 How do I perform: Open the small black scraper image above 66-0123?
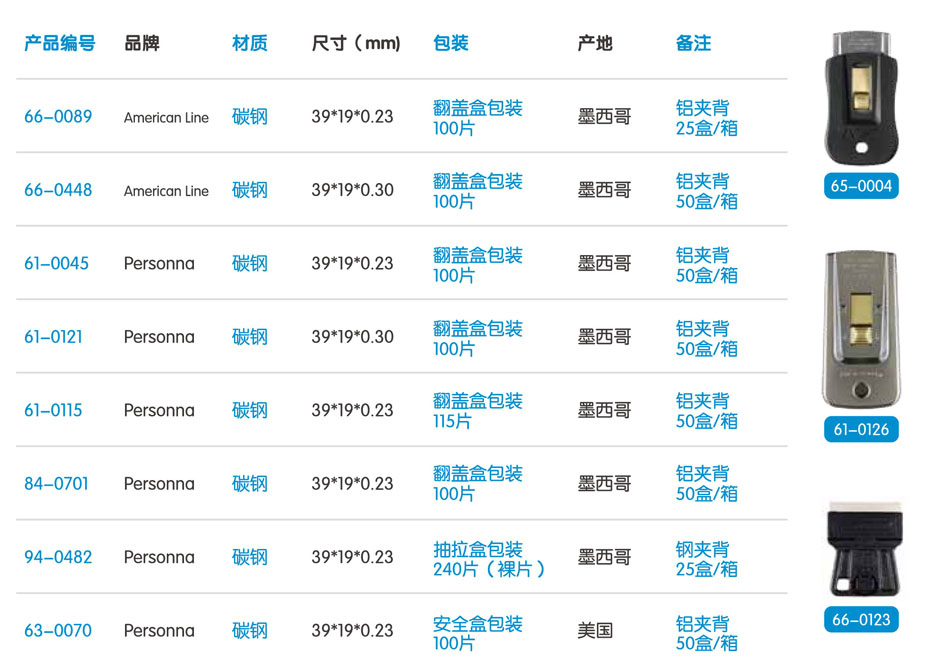pos(860,550)
